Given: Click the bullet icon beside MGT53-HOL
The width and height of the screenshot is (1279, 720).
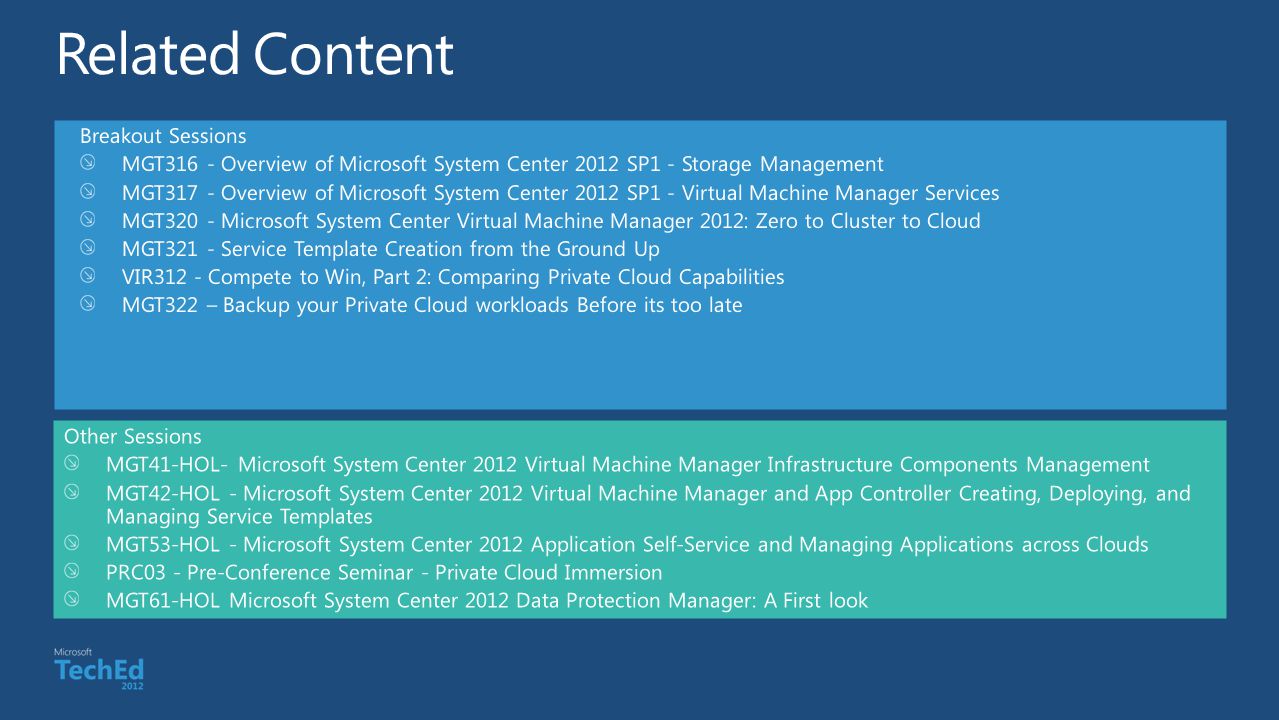Looking at the screenshot, I should click(x=73, y=543).
